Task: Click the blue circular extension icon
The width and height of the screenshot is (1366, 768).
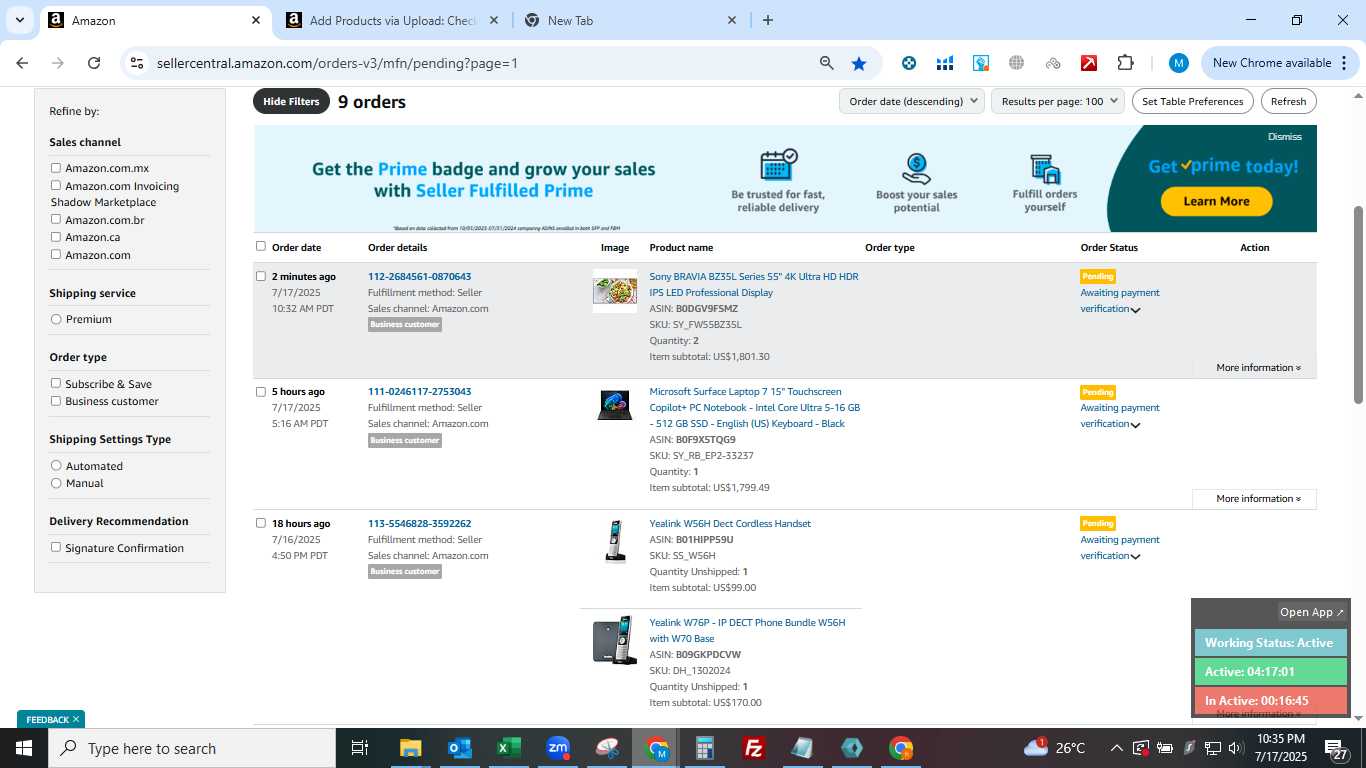Action: [x=909, y=63]
